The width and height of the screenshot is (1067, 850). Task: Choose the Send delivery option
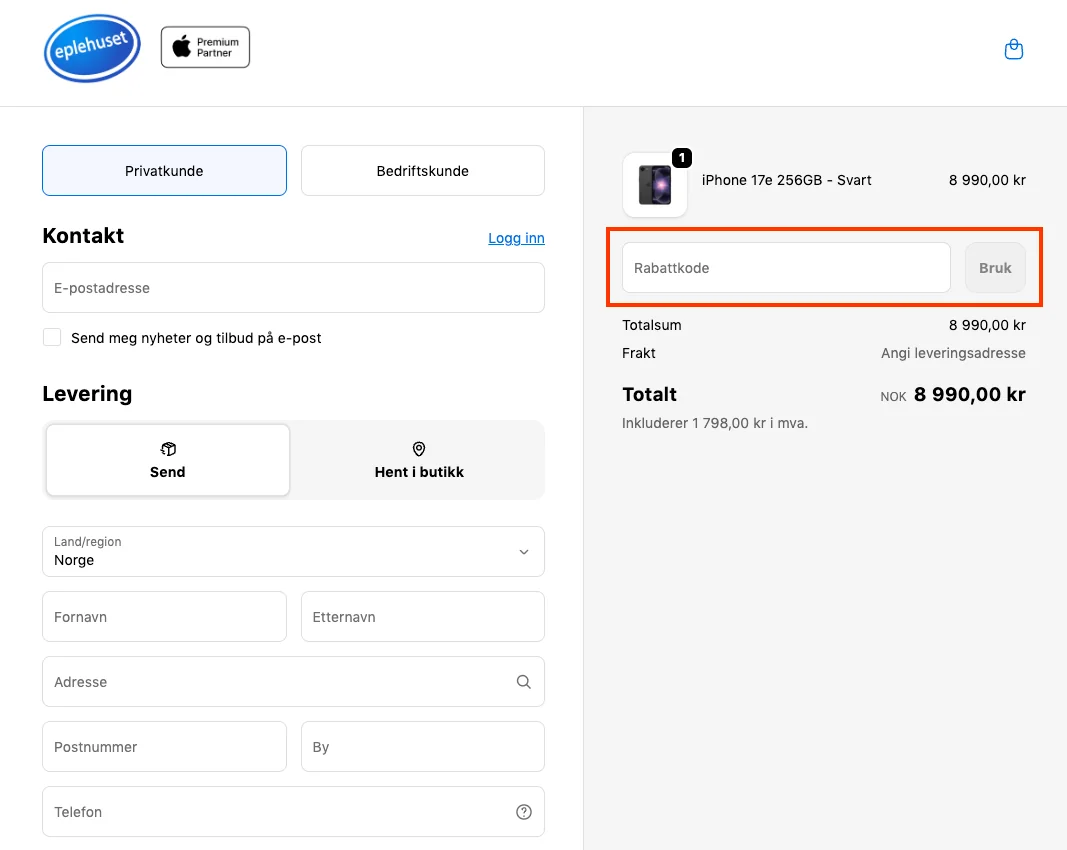click(168, 460)
